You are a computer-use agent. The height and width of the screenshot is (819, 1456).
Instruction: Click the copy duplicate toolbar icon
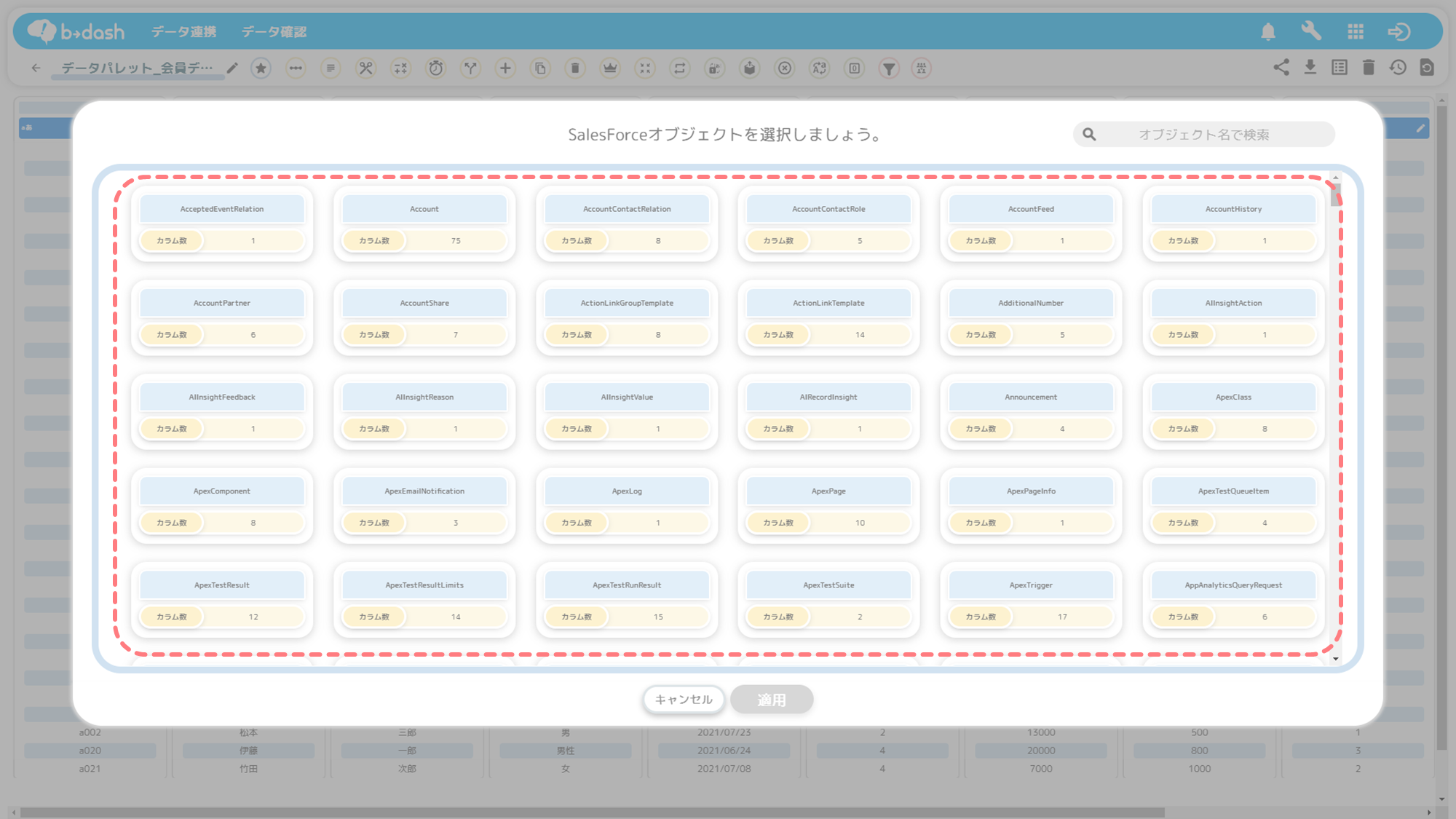click(x=540, y=68)
